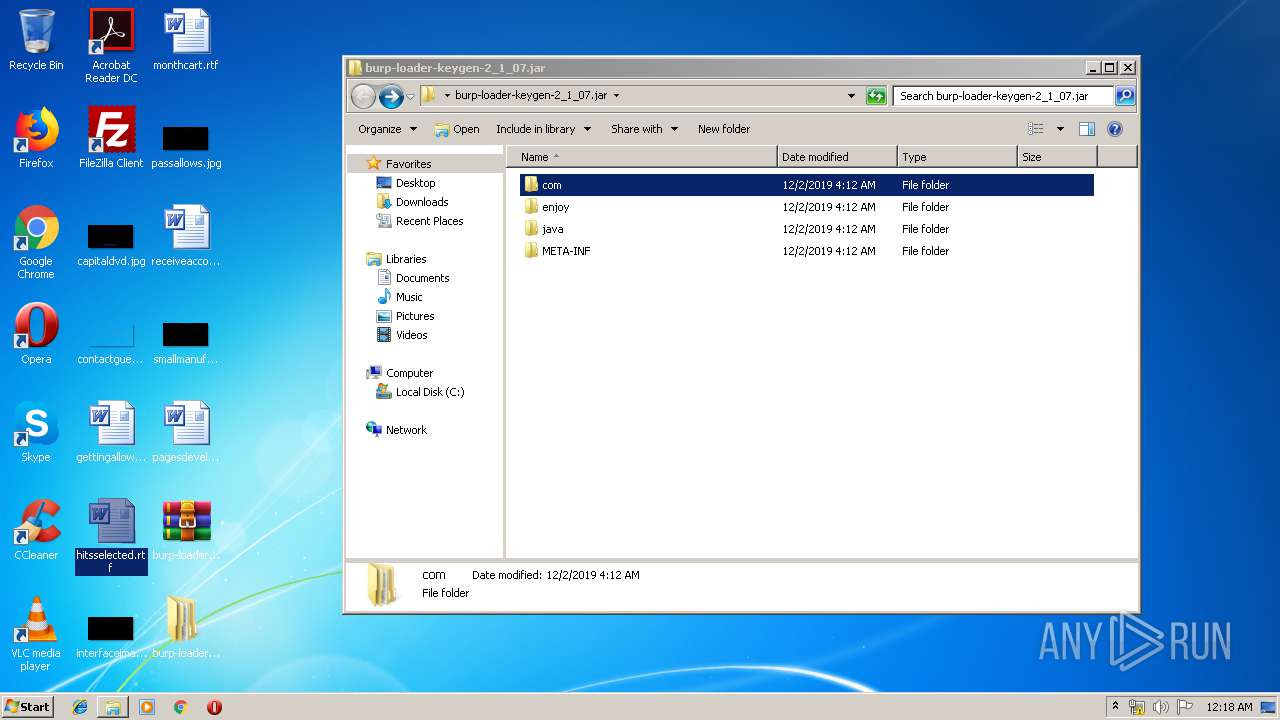This screenshot has height=720, width=1280.
Task: Click the Change your view icon
Action: [1036, 129]
